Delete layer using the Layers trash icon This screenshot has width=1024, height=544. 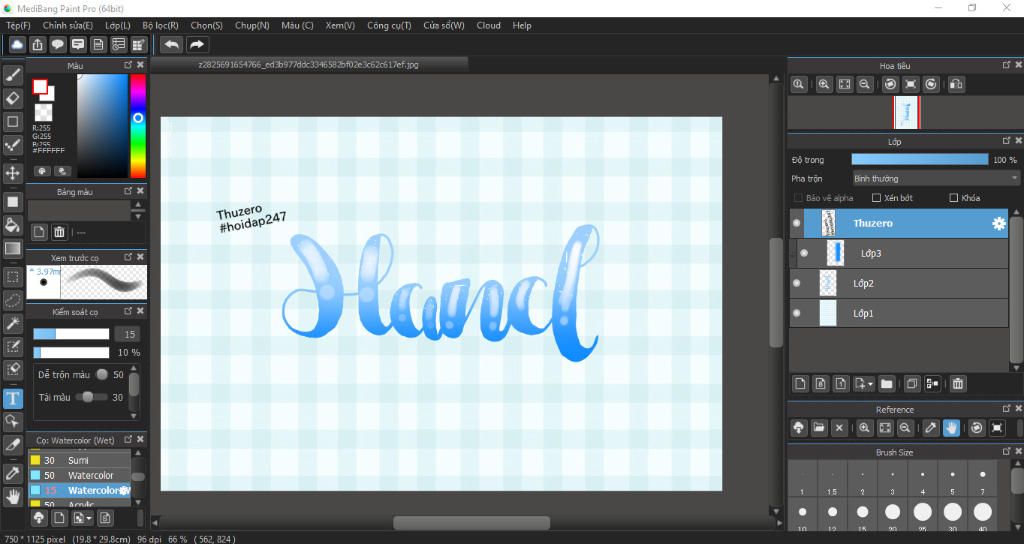click(958, 383)
